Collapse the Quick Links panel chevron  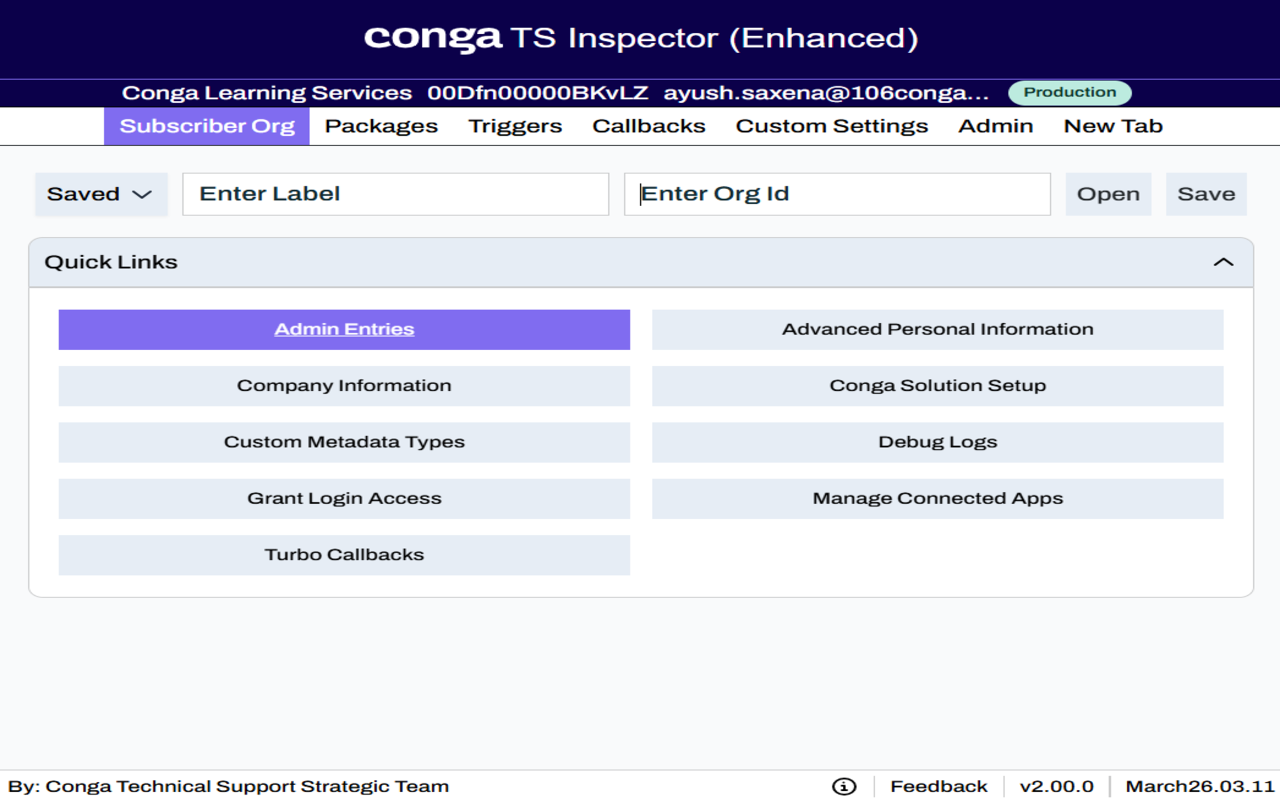[1223, 262]
